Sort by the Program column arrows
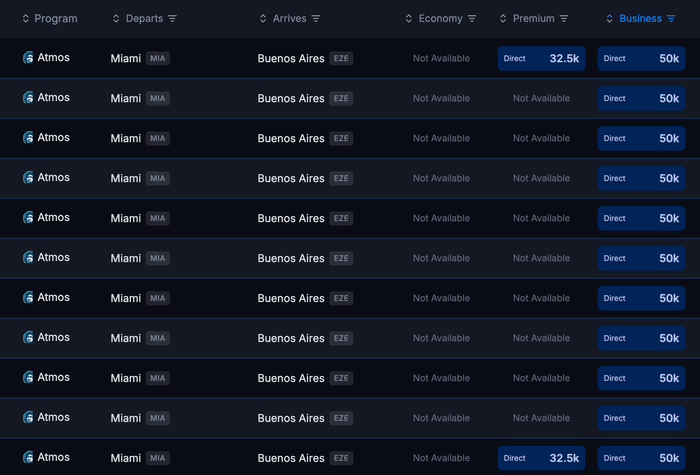700x475 pixels. [x=25, y=18]
